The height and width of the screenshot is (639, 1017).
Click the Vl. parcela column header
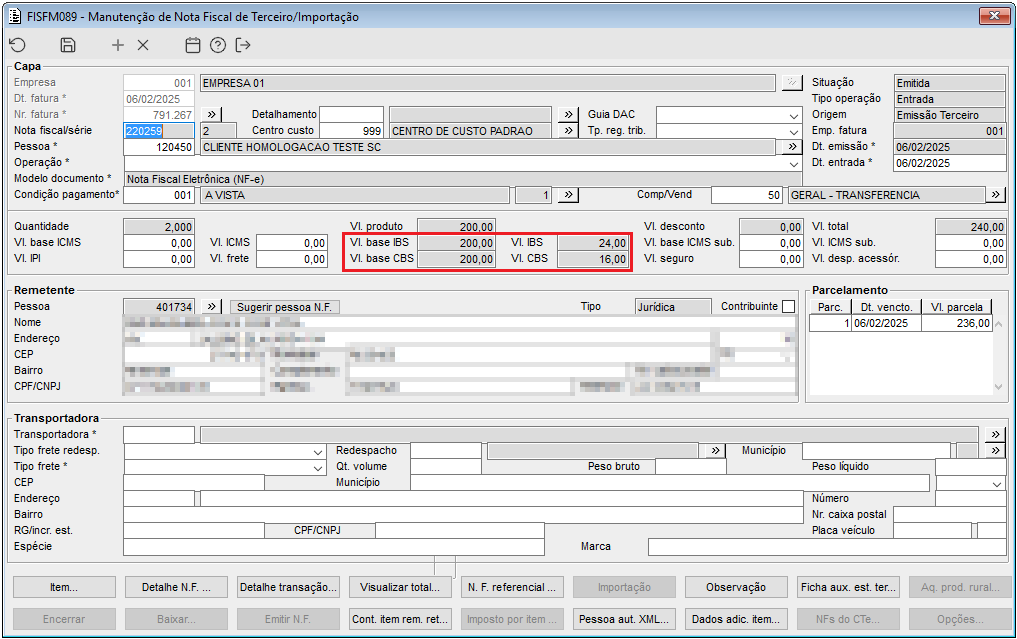pos(957,307)
